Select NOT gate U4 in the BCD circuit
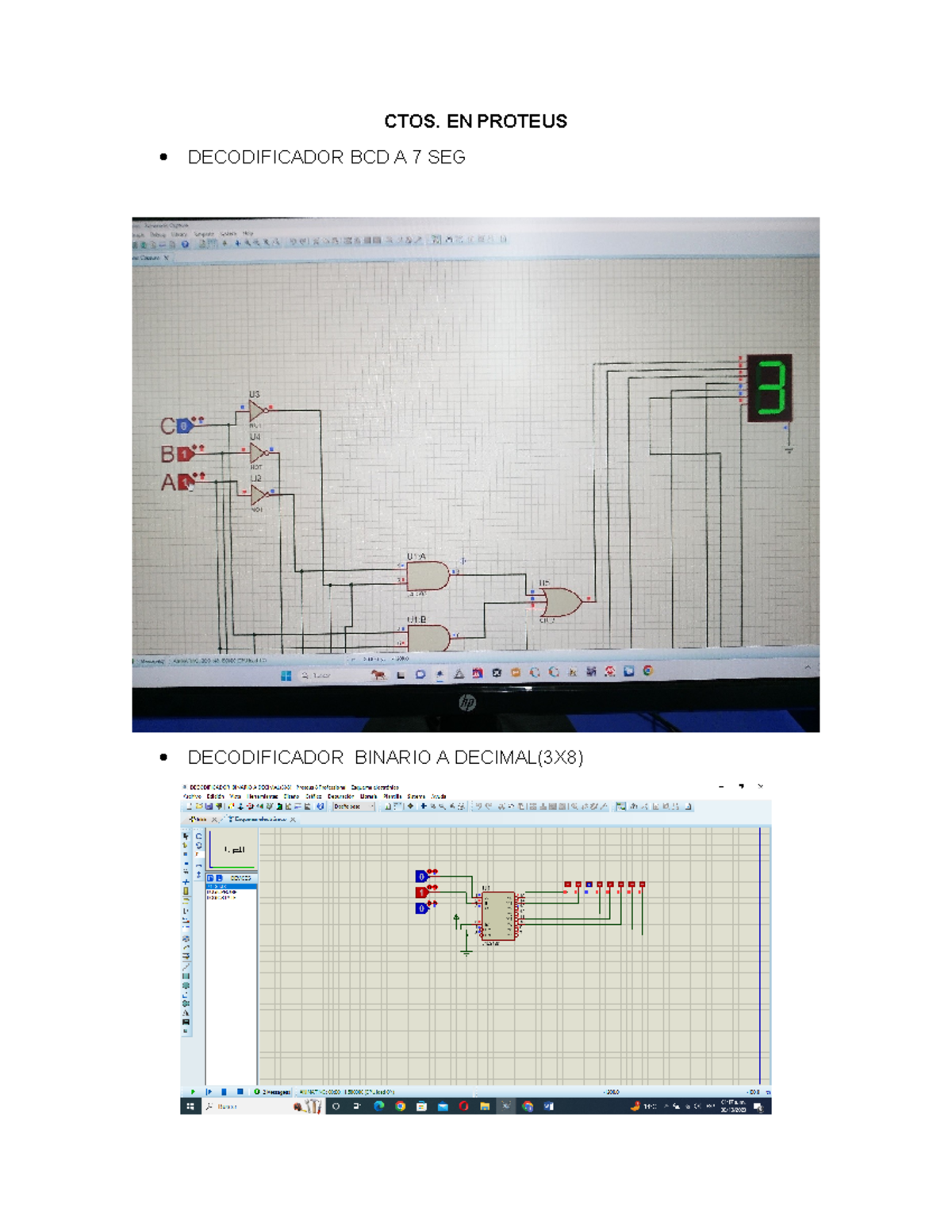 [x=259, y=453]
